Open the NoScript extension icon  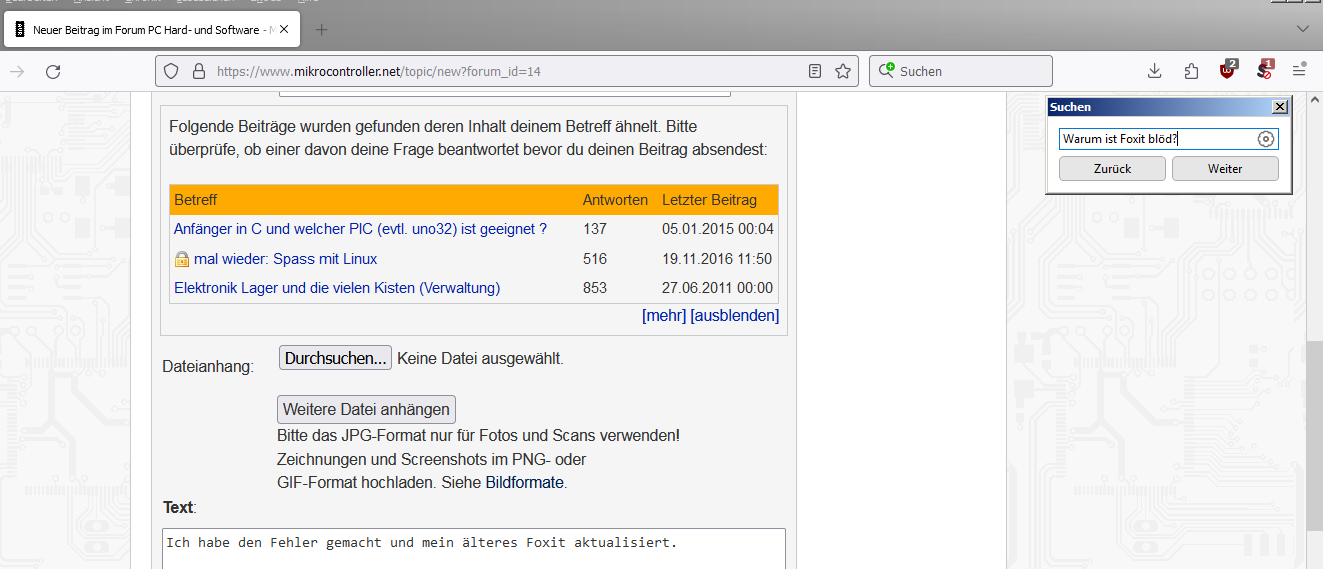(1265, 70)
